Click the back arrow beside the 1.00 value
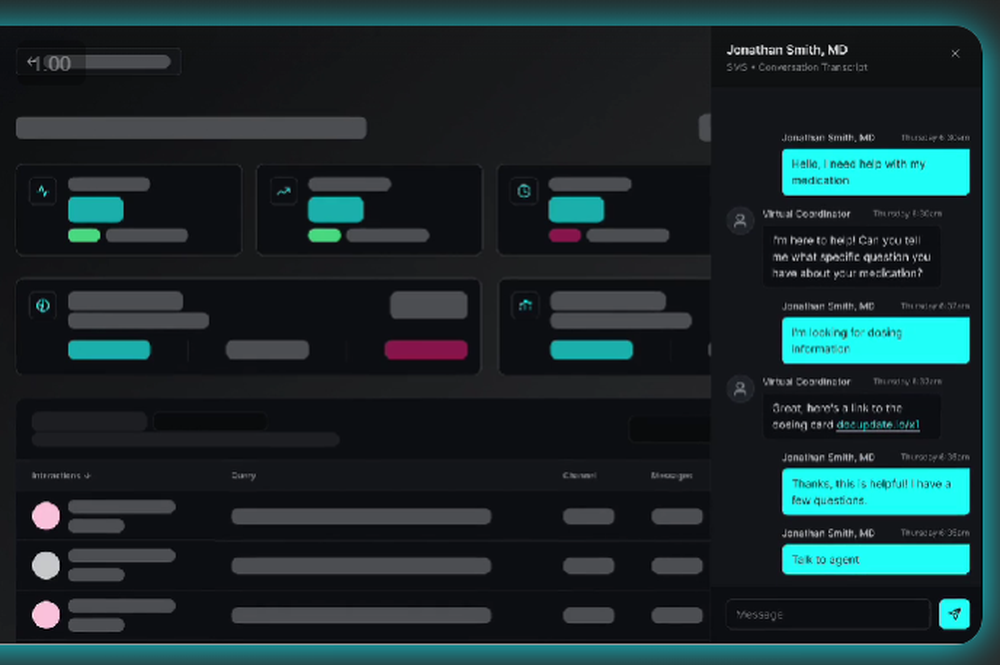The width and height of the screenshot is (1000, 665). (x=31, y=61)
